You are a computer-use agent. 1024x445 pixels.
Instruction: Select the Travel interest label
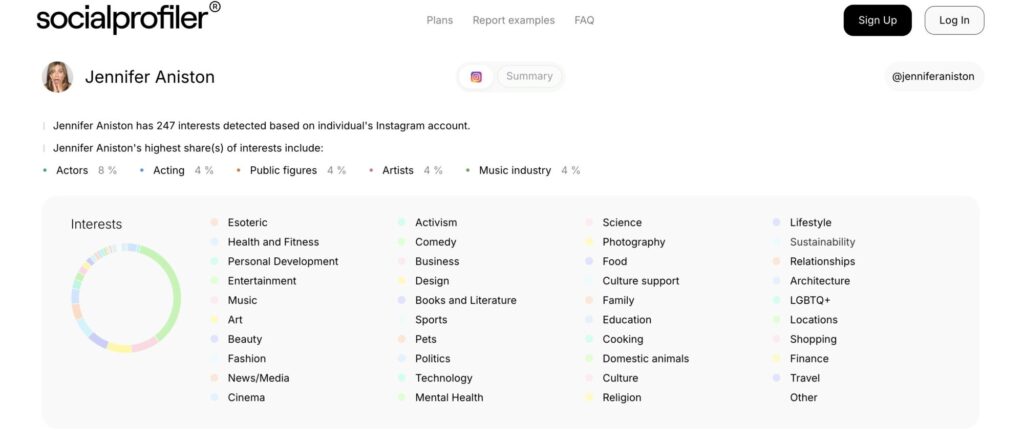point(804,378)
